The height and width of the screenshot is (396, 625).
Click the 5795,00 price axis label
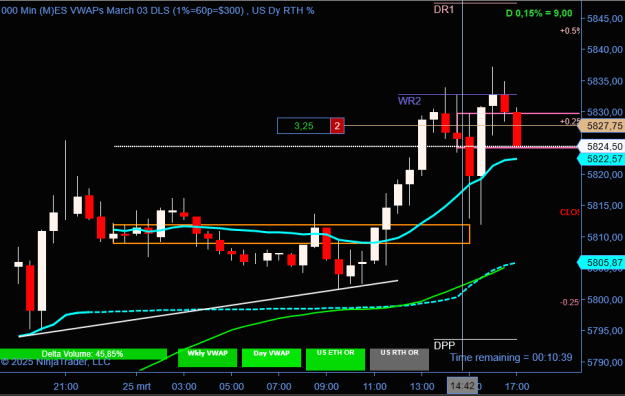click(x=605, y=331)
